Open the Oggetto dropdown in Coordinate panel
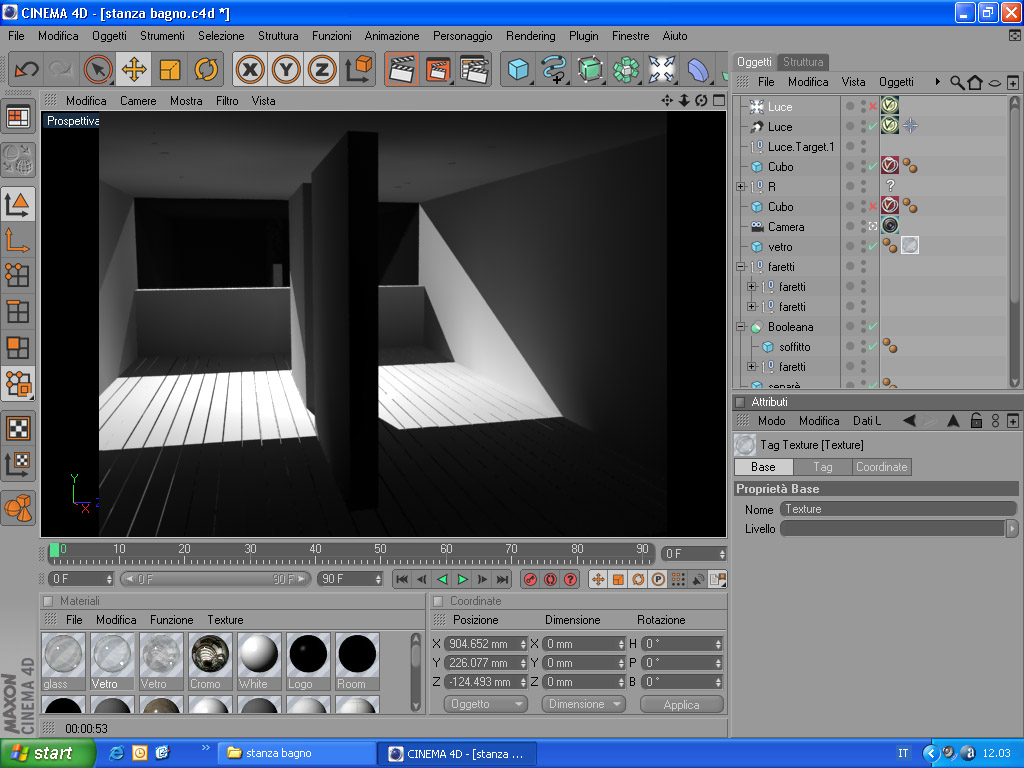1024x768 pixels. 484,704
